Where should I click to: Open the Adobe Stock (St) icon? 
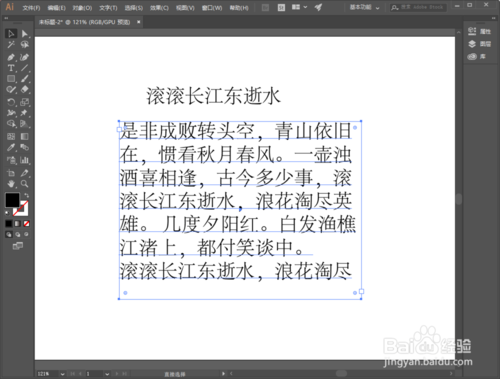pos(281,8)
